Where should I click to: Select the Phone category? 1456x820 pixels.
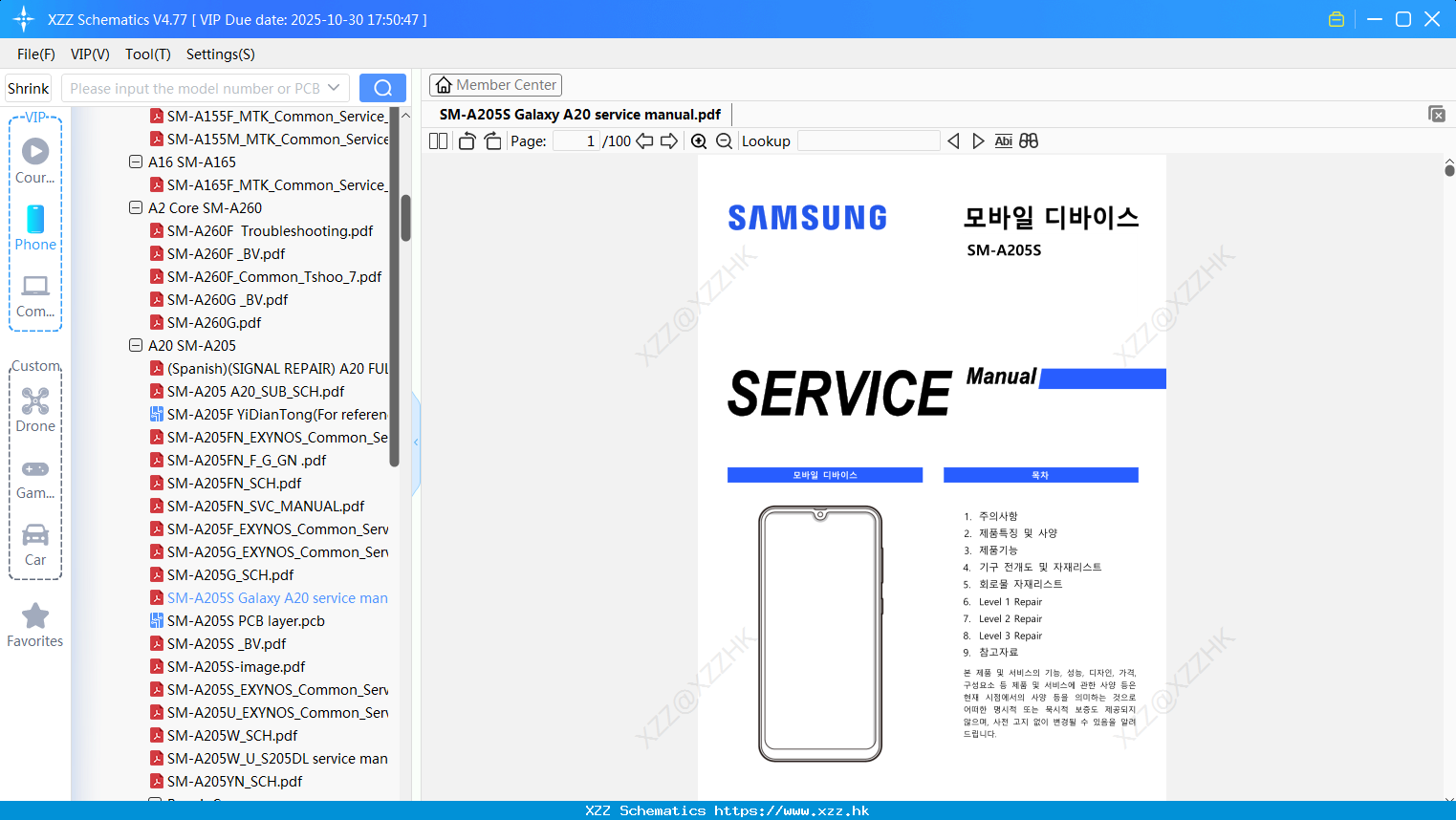click(x=35, y=227)
